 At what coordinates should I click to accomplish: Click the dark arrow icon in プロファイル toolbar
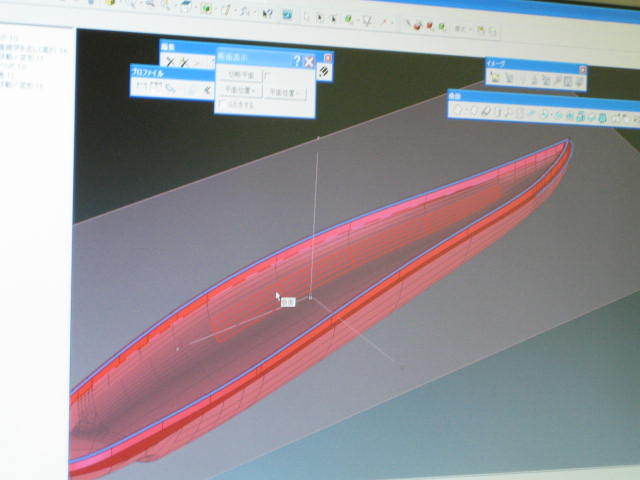coord(208,90)
